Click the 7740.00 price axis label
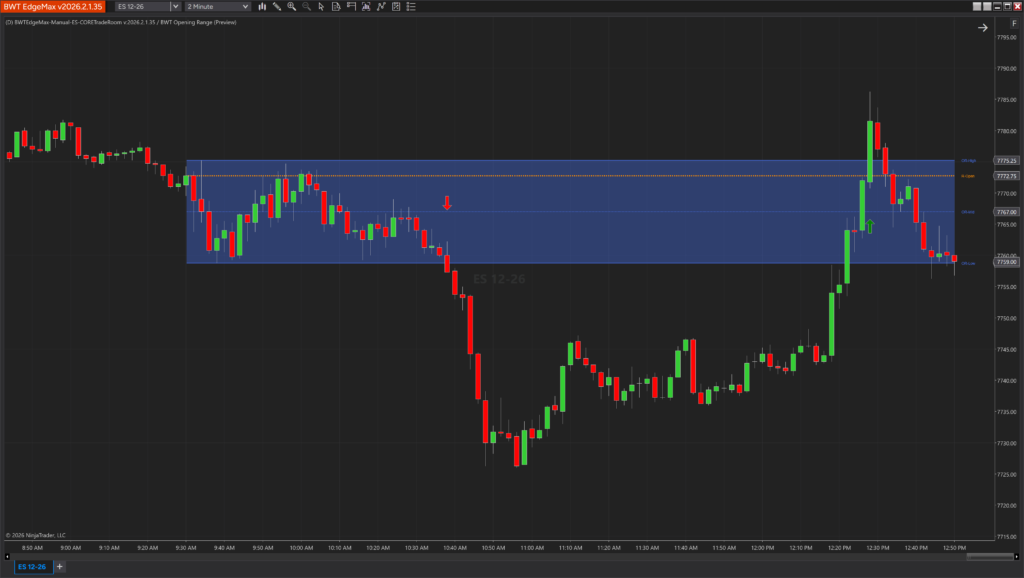Viewport: 1024px width, 578px height. coord(1006,381)
